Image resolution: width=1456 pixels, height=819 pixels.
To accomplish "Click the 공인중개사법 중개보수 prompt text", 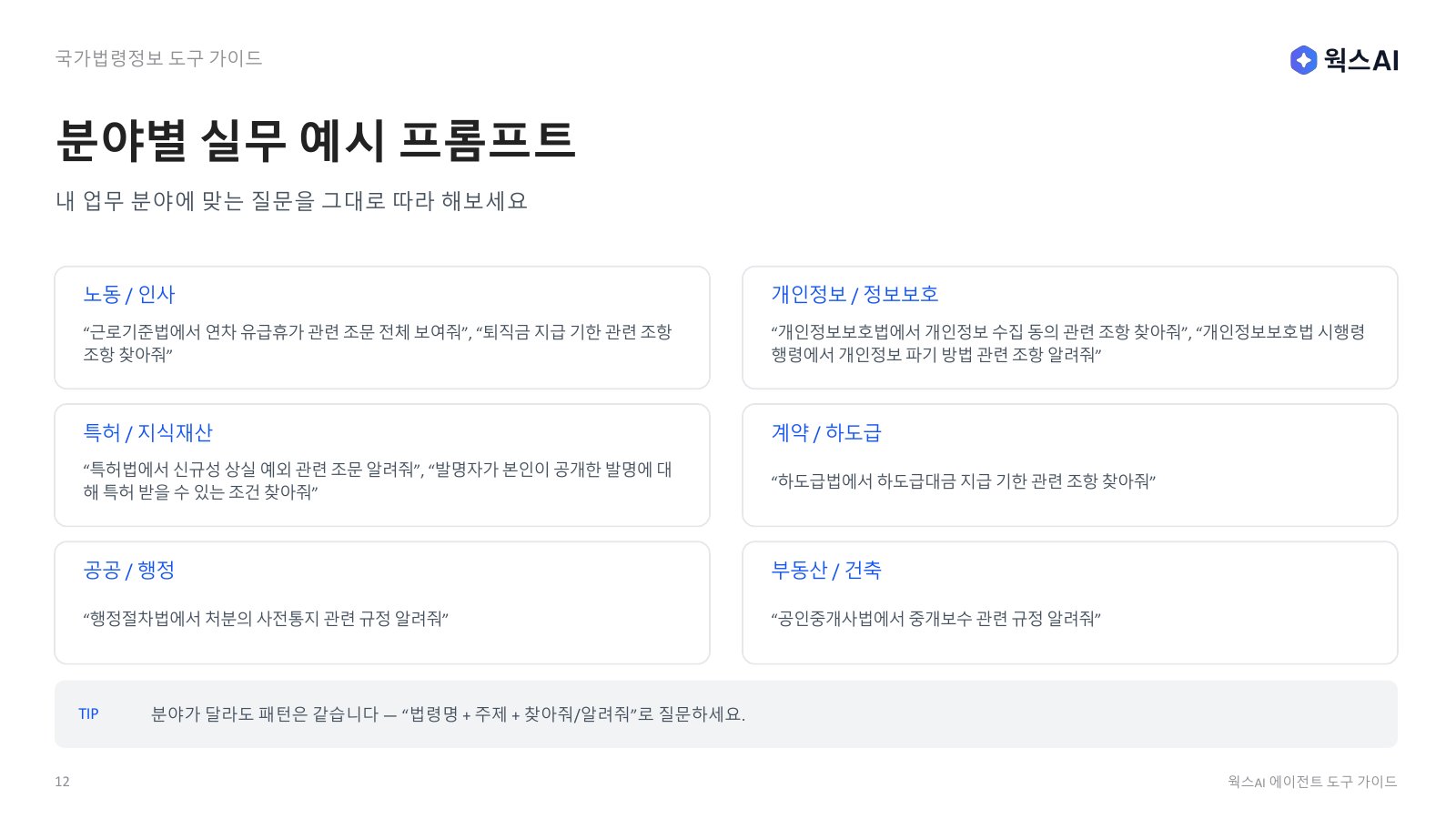I will point(935,619).
